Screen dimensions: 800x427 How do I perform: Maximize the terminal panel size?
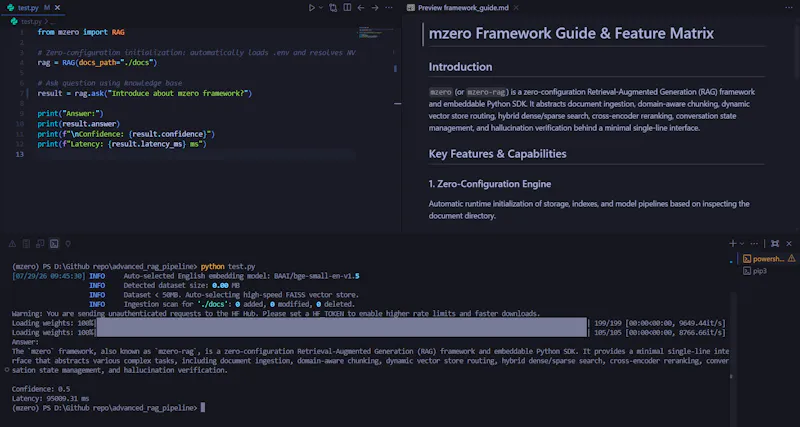(x=774, y=243)
